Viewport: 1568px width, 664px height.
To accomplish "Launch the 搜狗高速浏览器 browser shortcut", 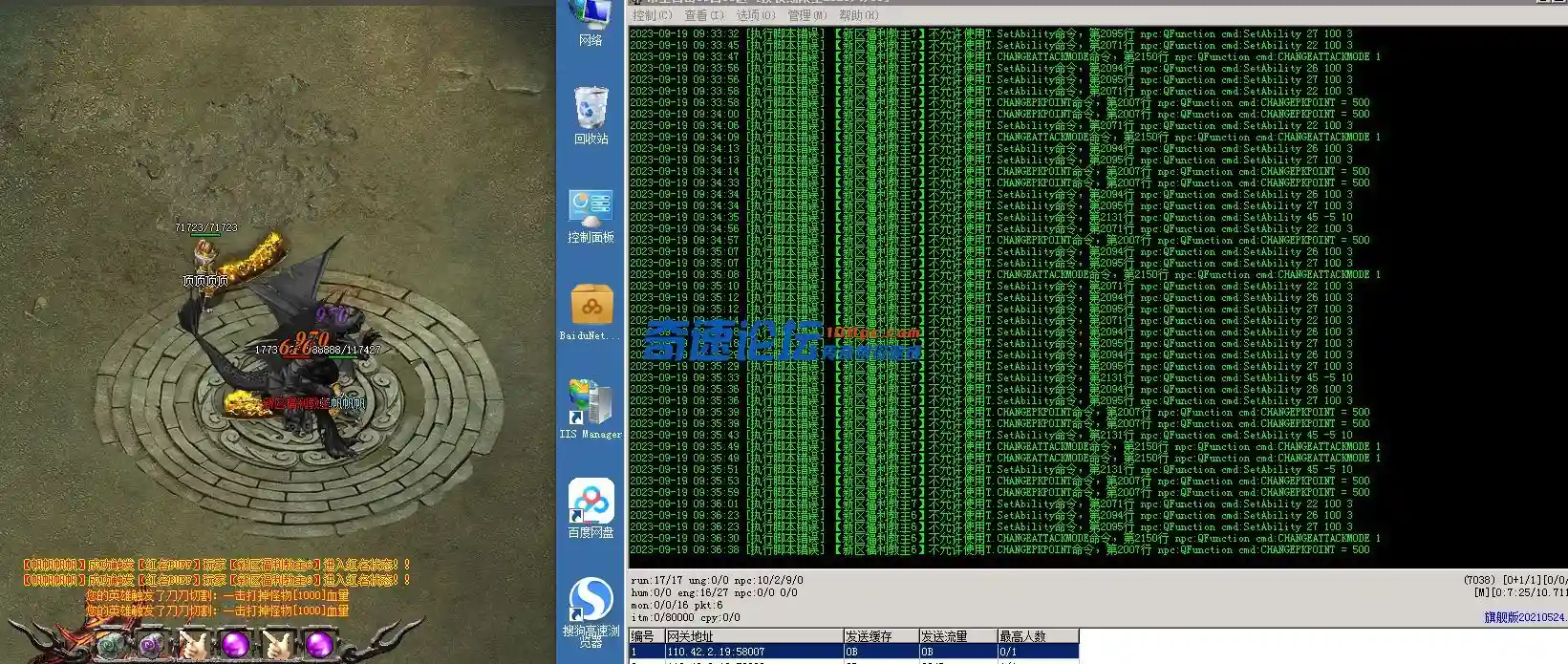I will pos(591,613).
